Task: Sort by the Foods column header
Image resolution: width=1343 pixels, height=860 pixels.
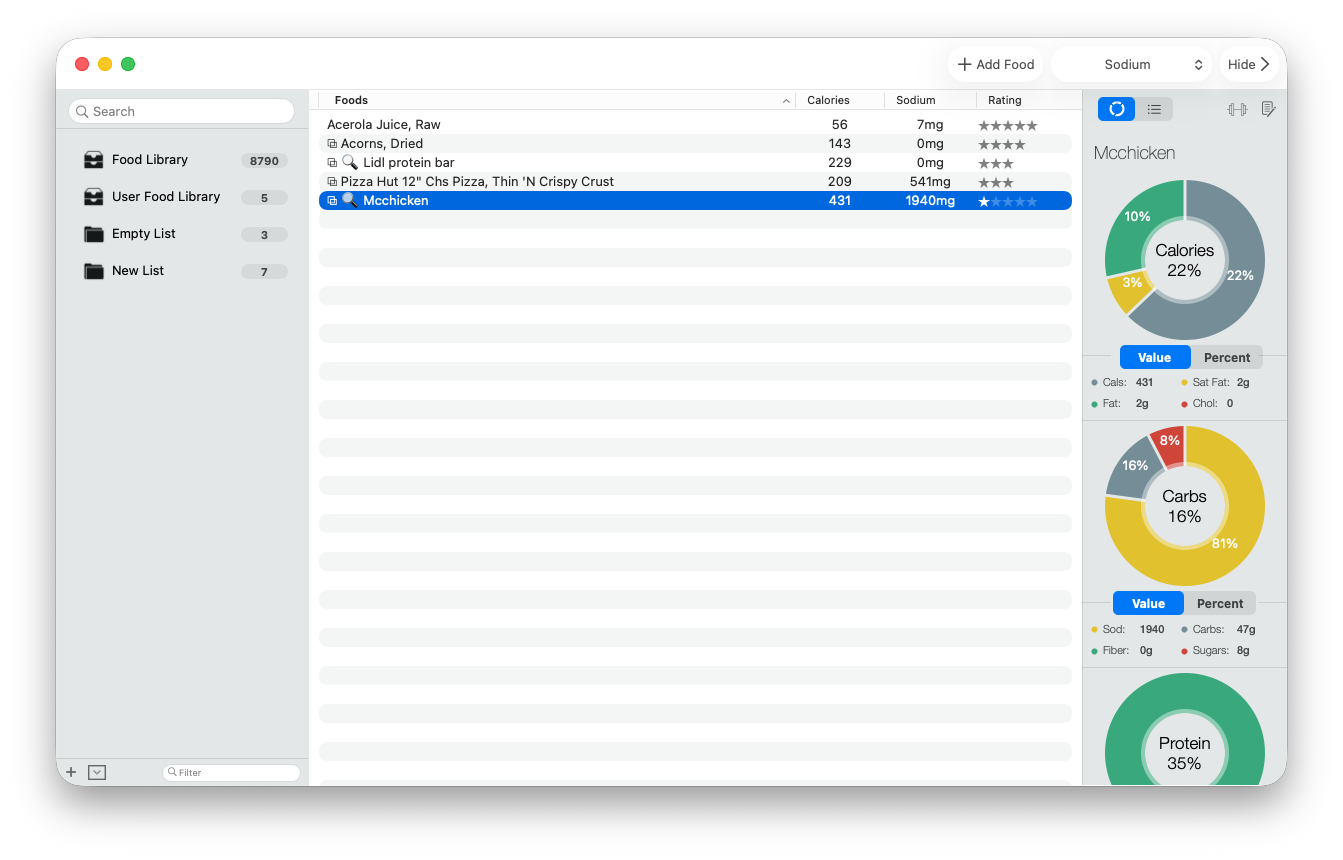Action: click(x=557, y=100)
